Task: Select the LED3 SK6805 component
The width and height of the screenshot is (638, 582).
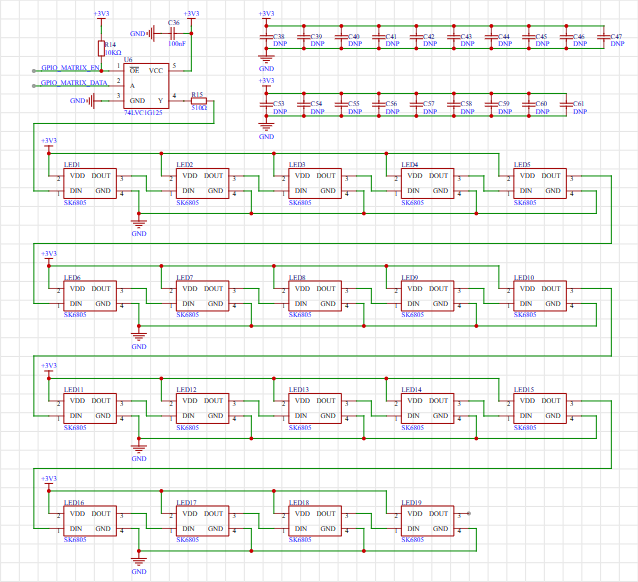Action: coord(315,184)
